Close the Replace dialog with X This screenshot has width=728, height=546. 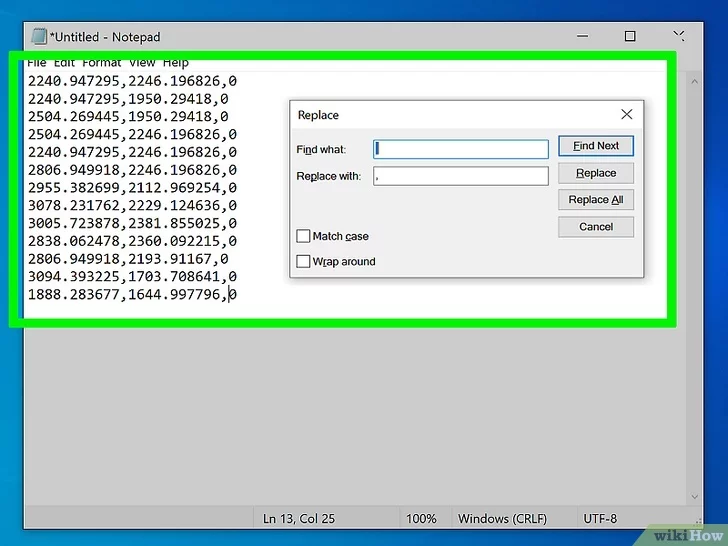click(x=626, y=114)
